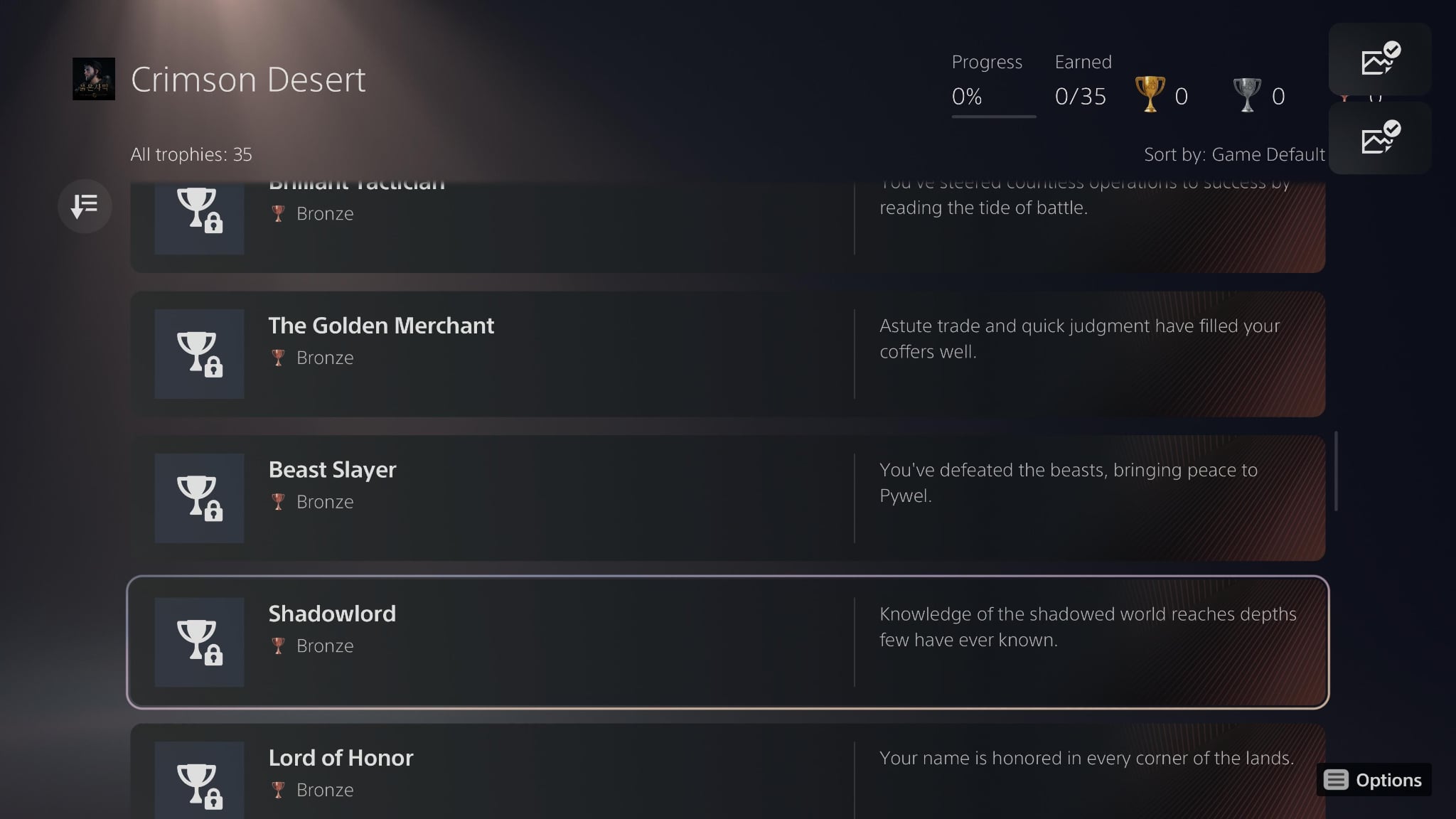Image resolution: width=1456 pixels, height=819 pixels.
Task: Select The Golden Merchant trophy title
Action: tap(381, 326)
